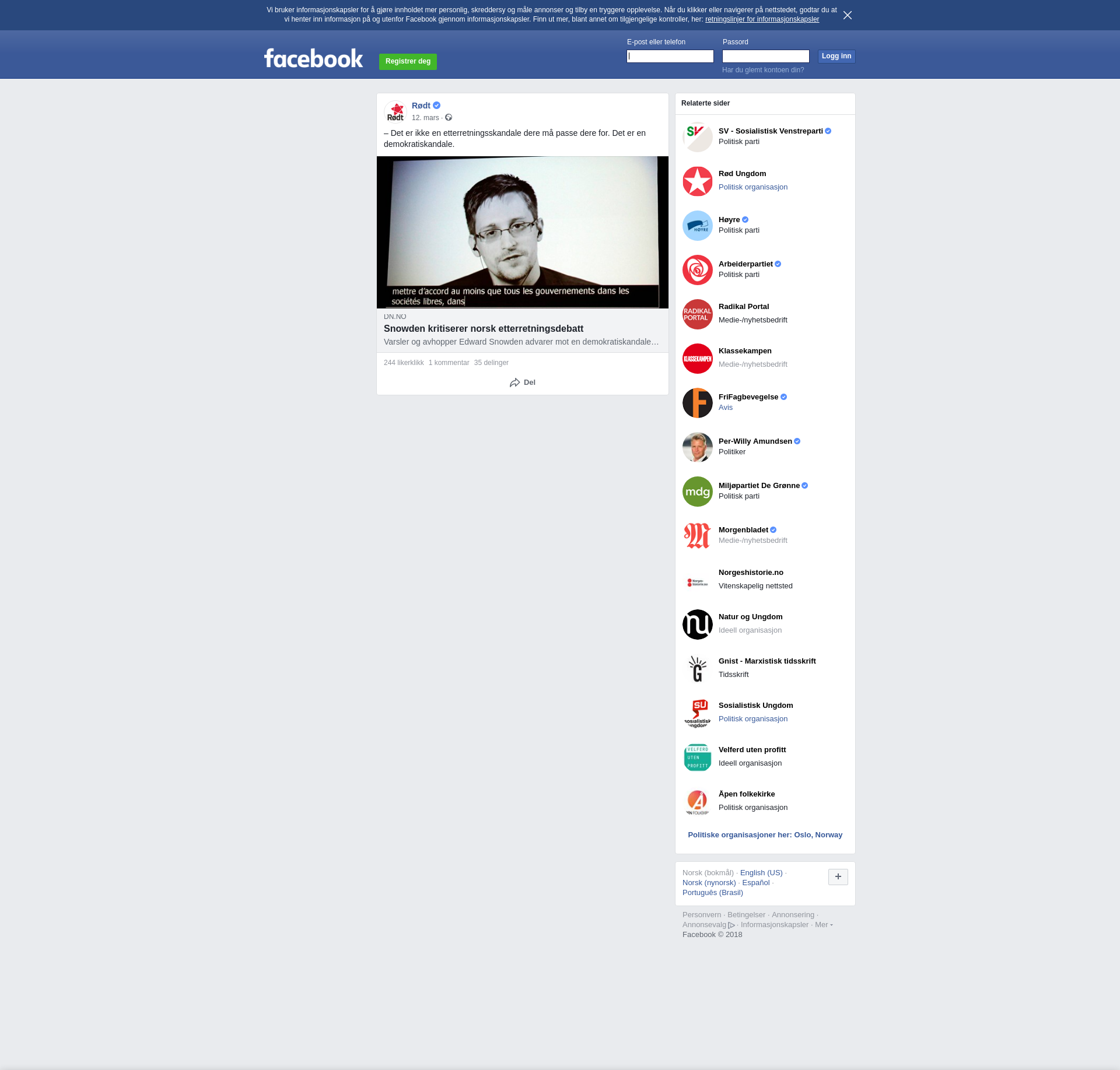Open the Morgenbladet M logo
Viewport: 1120px width, 1070px height.
pyautogui.click(x=698, y=536)
